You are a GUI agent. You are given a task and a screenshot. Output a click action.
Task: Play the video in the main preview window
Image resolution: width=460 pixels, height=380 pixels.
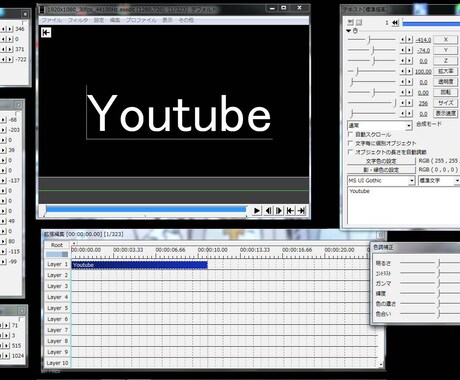click(257, 211)
